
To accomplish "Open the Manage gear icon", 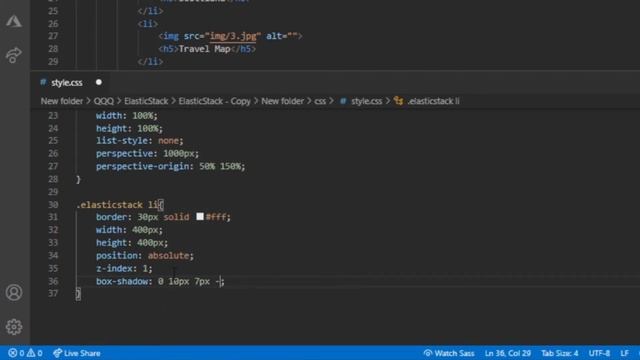I will [x=14, y=327].
